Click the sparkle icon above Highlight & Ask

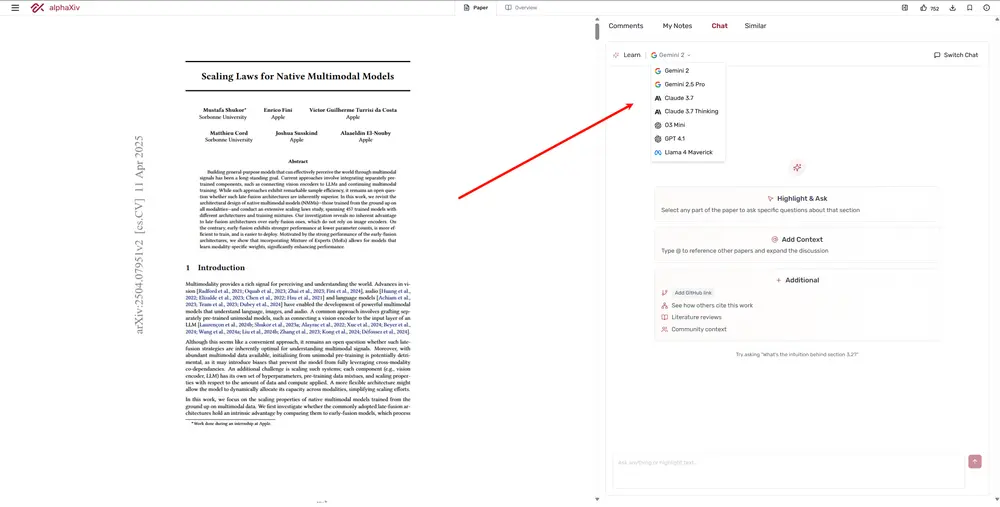coord(797,168)
